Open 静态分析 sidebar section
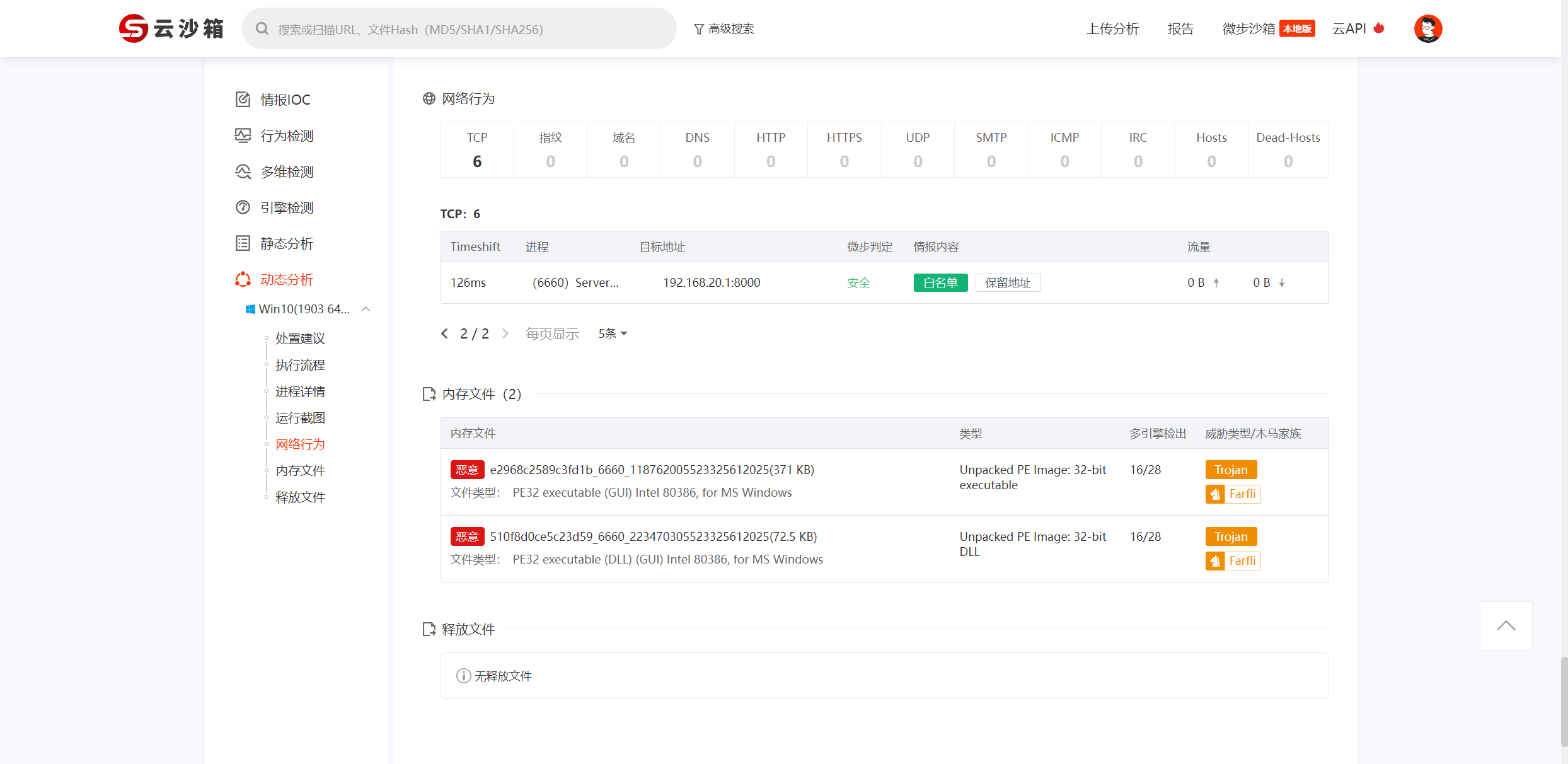 (x=286, y=243)
